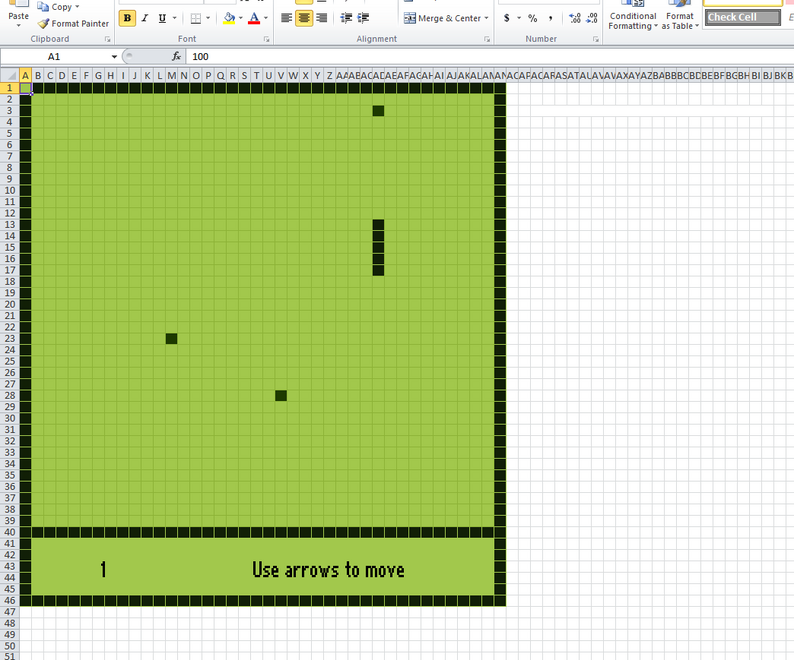The image size is (794, 660).
Task: Select cell A1
Action: click(25, 88)
